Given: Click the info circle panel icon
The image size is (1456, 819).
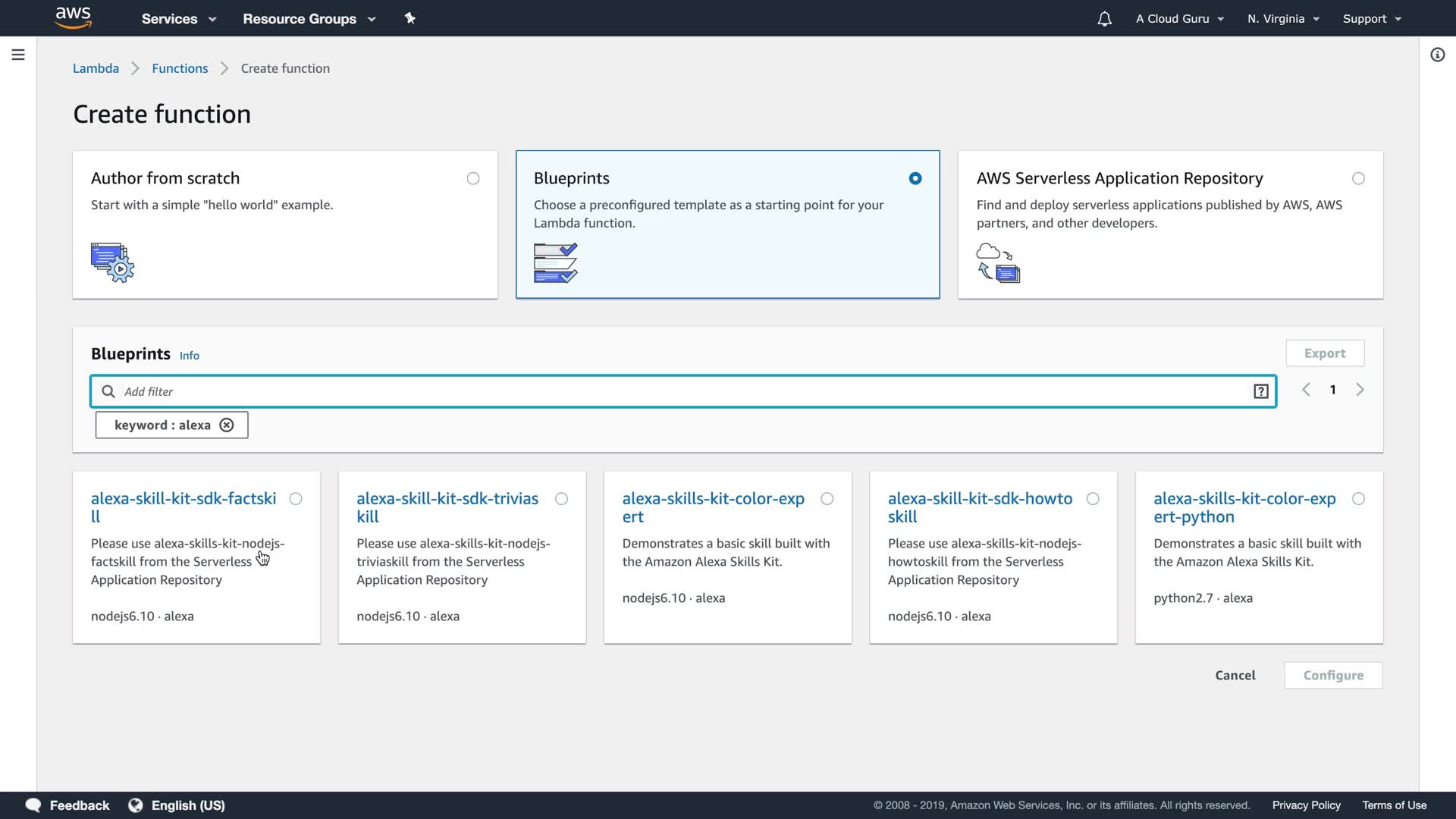Looking at the screenshot, I should [x=1437, y=55].
